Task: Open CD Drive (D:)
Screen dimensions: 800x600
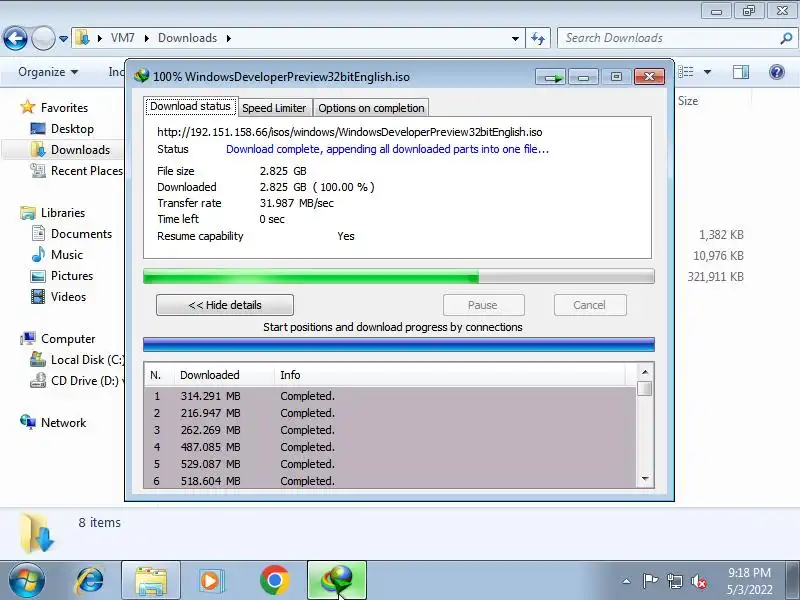Action: pyautogui.click(x=84, y=381)
